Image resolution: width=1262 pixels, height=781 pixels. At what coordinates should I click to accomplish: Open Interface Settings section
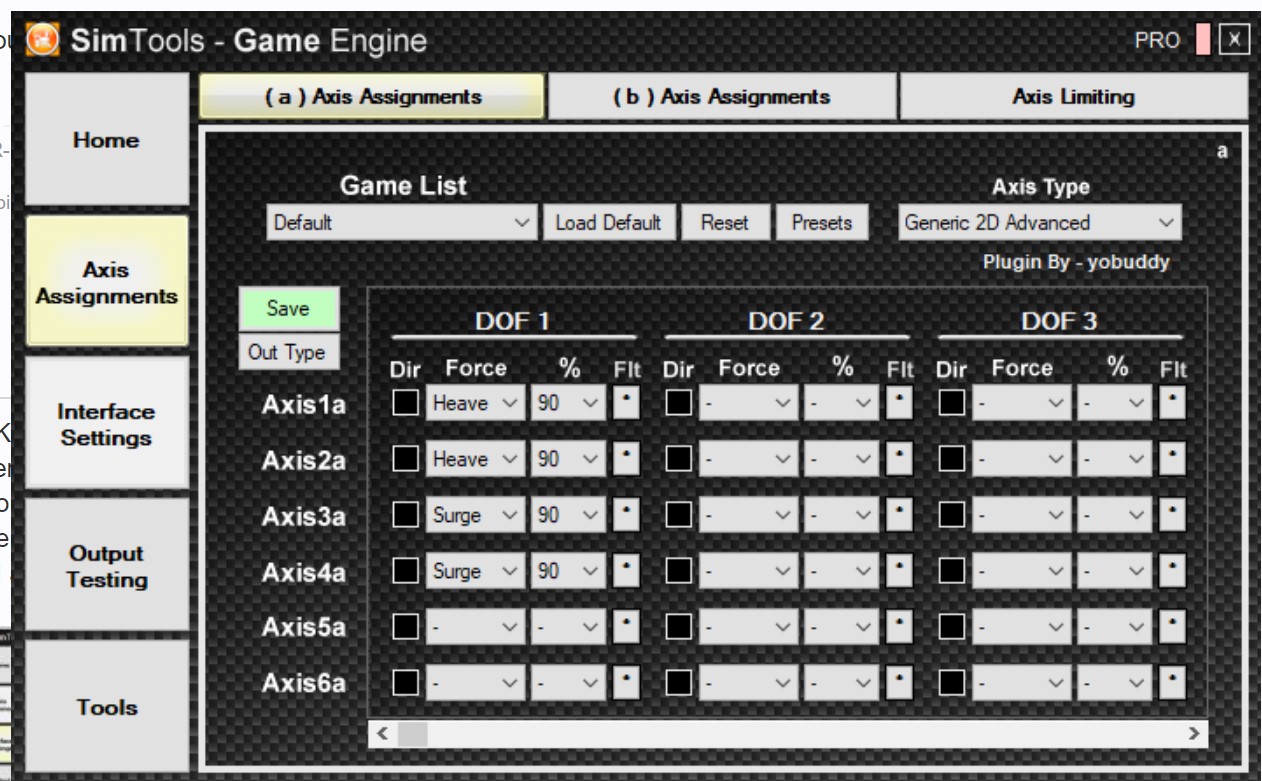[106, 424]
